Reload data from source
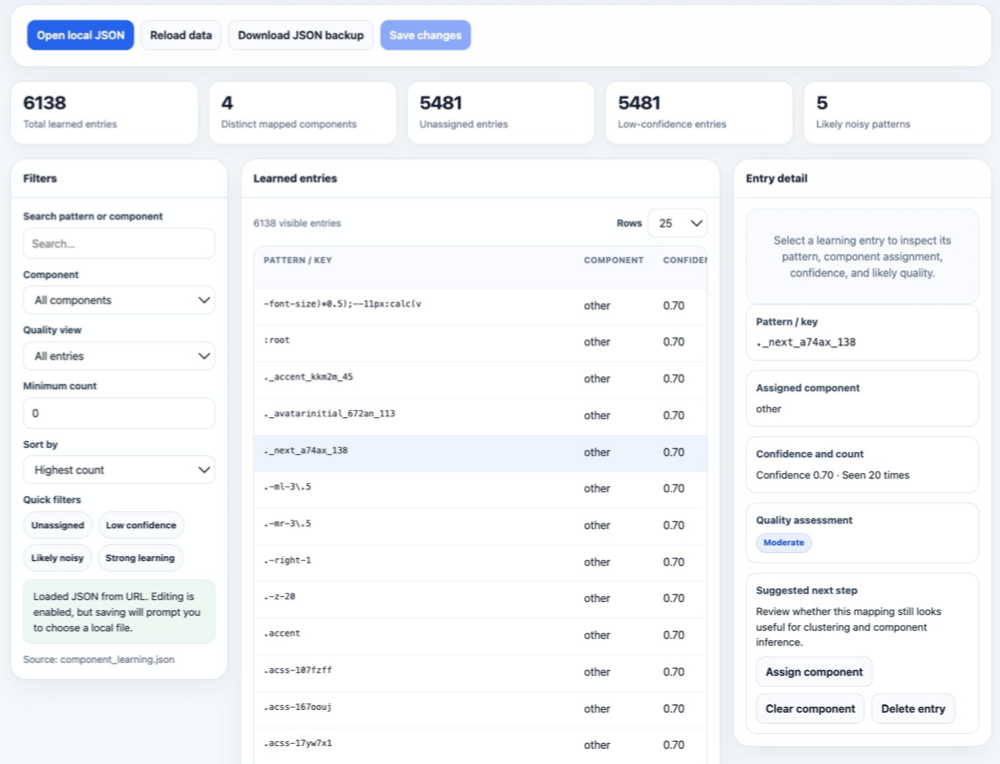This screenshot has height=764, width=1000. 181,35
